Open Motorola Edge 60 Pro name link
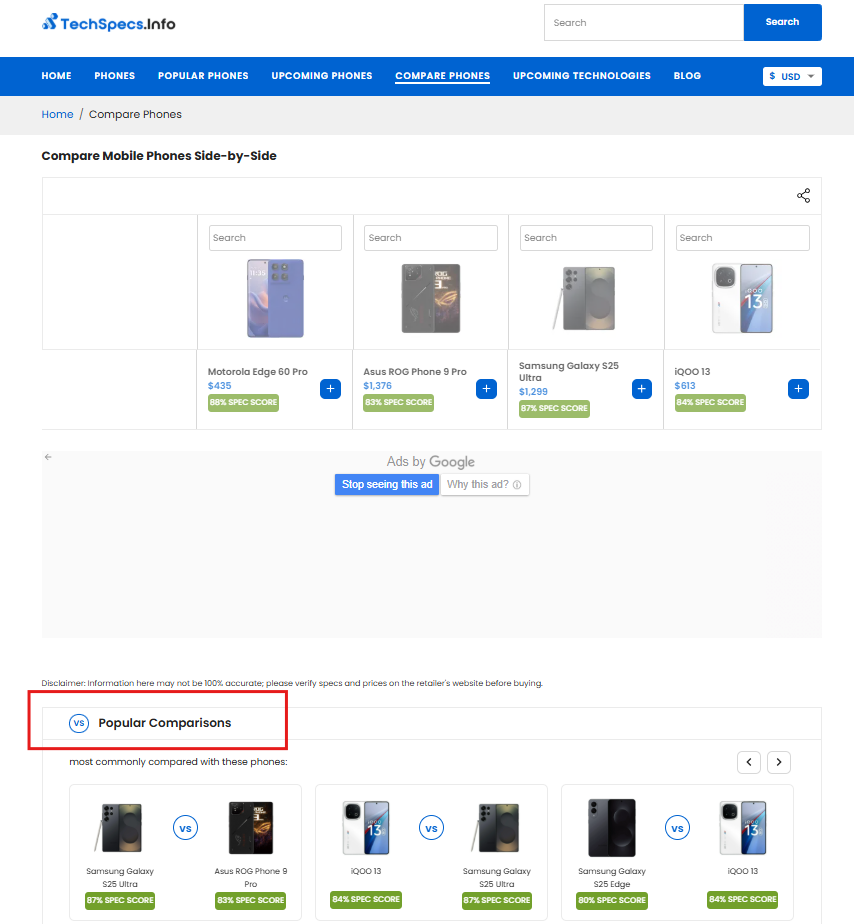The image size is (854, 924). (x=258, y=372)
